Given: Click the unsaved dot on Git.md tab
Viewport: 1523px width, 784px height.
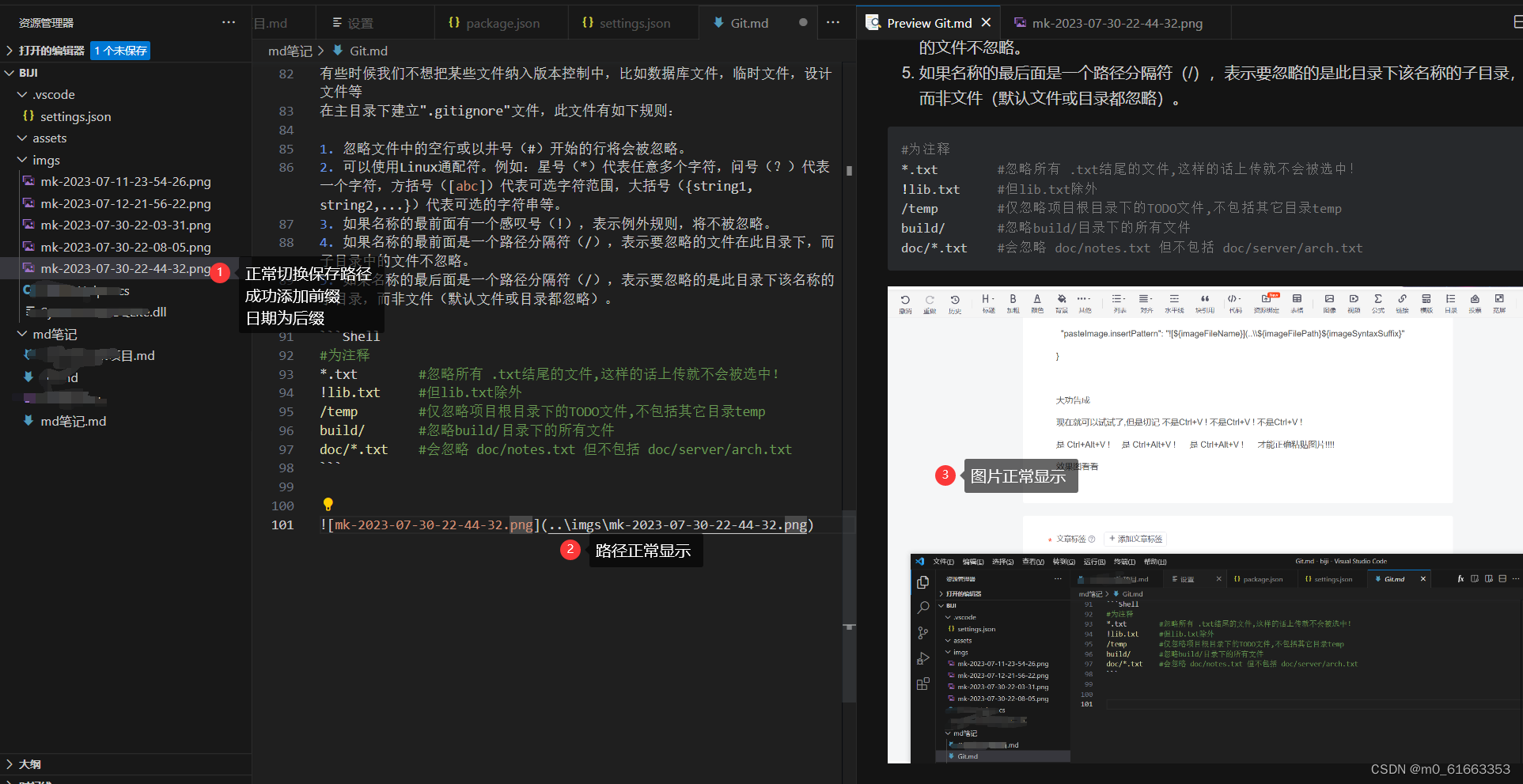Looking at the screenshot, I should [x=803, y=23].
